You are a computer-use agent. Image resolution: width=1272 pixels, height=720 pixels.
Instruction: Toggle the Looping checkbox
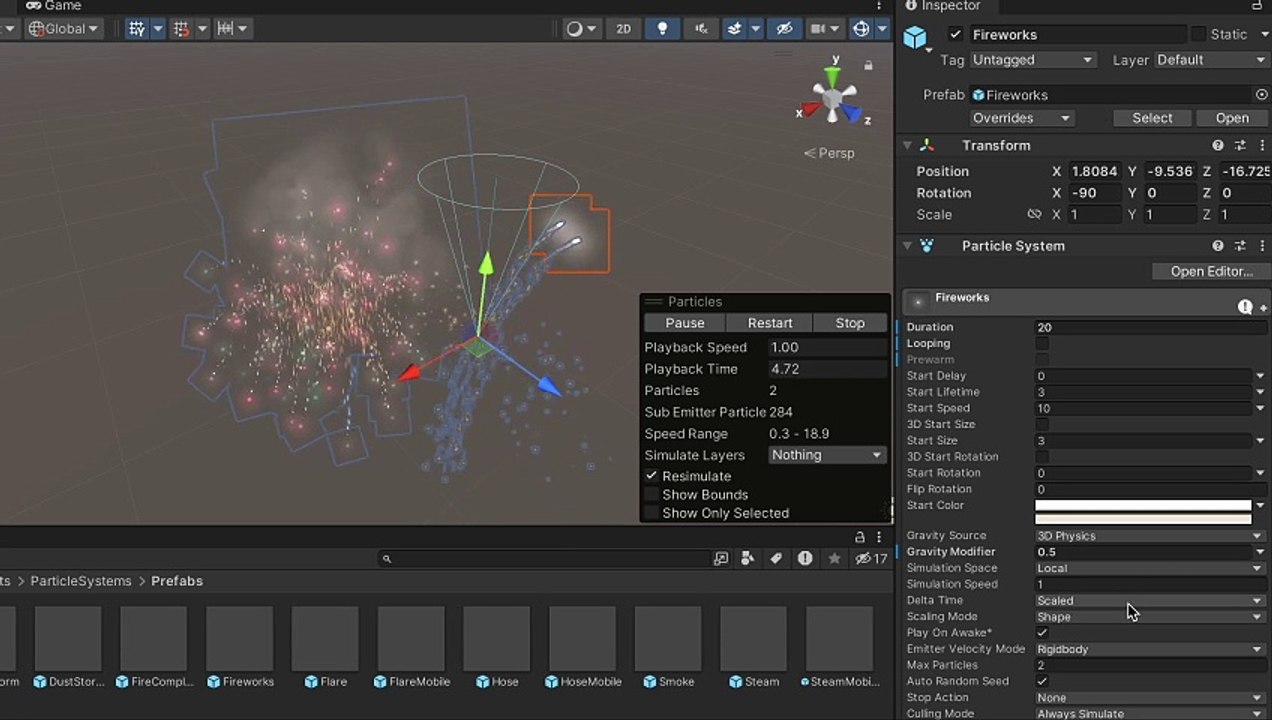tap(1042, 344)
